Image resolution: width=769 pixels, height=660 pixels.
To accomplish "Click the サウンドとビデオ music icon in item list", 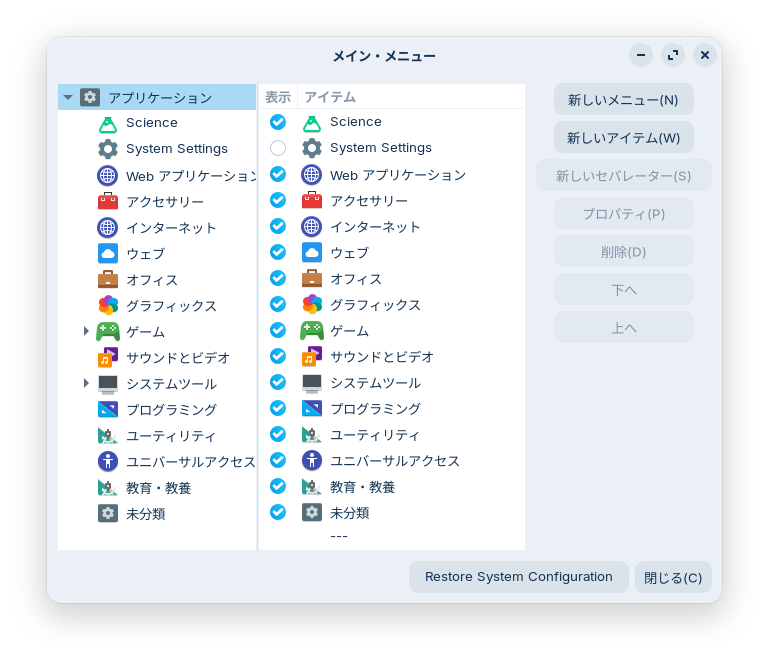I will (x=312, y=357).
